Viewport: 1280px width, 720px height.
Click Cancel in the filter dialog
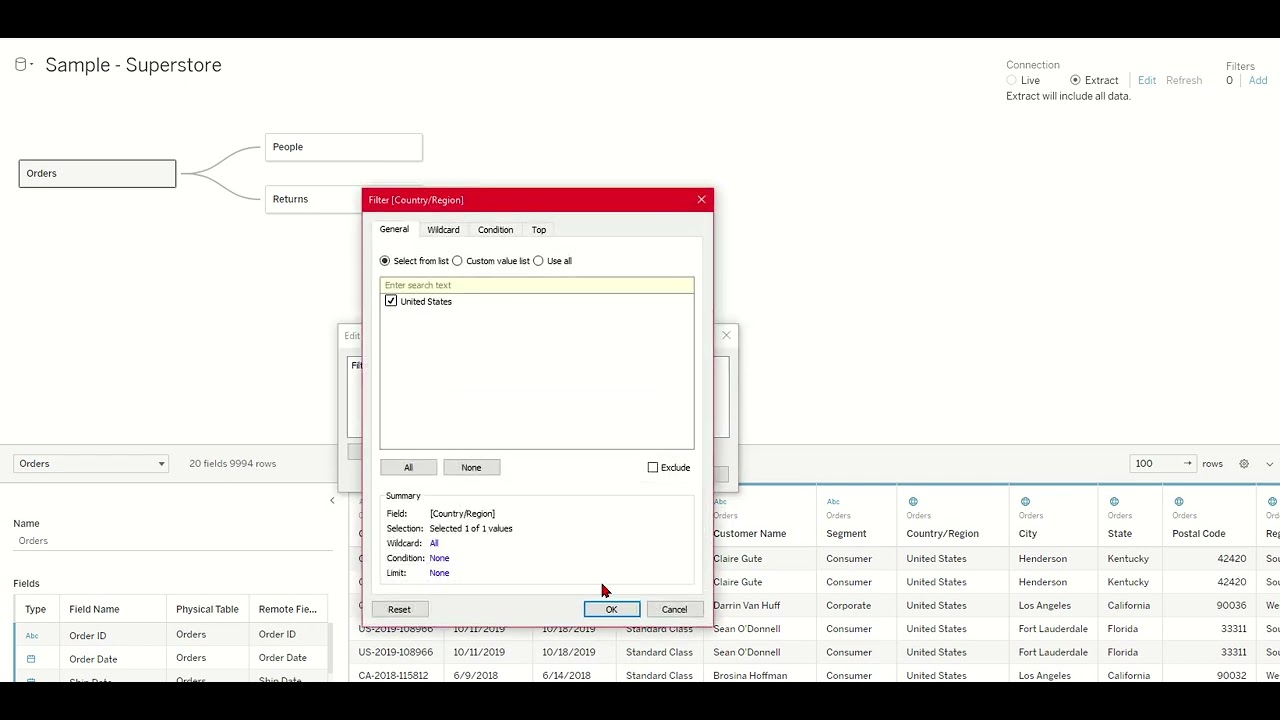[674, 610]
